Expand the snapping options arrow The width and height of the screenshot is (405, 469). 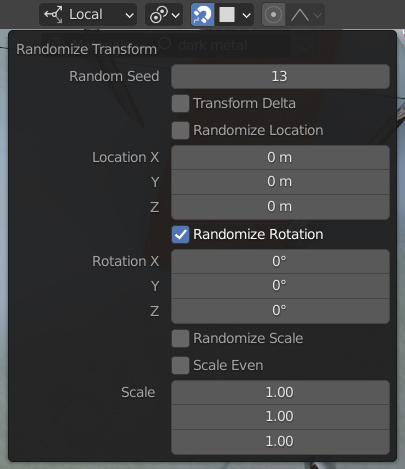(246, 15)
